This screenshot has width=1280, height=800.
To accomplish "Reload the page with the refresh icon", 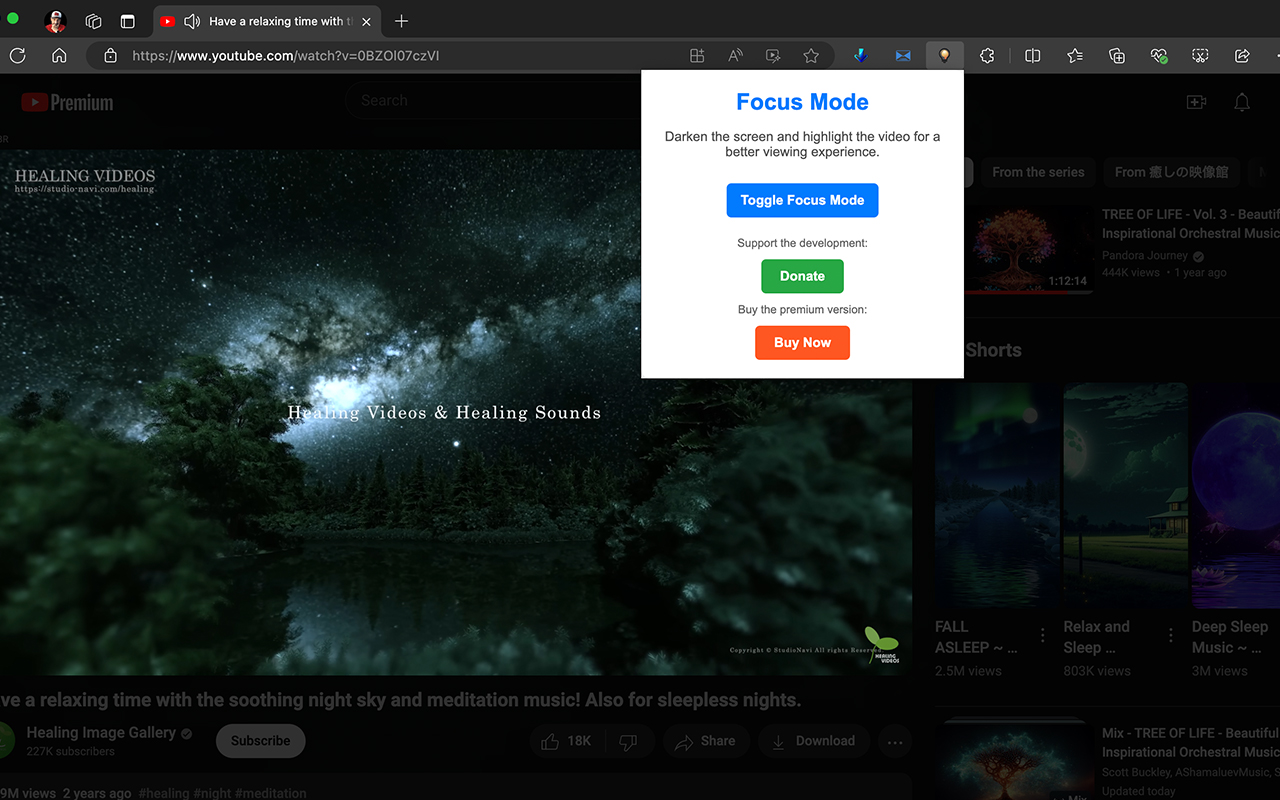I will (17, 56).
